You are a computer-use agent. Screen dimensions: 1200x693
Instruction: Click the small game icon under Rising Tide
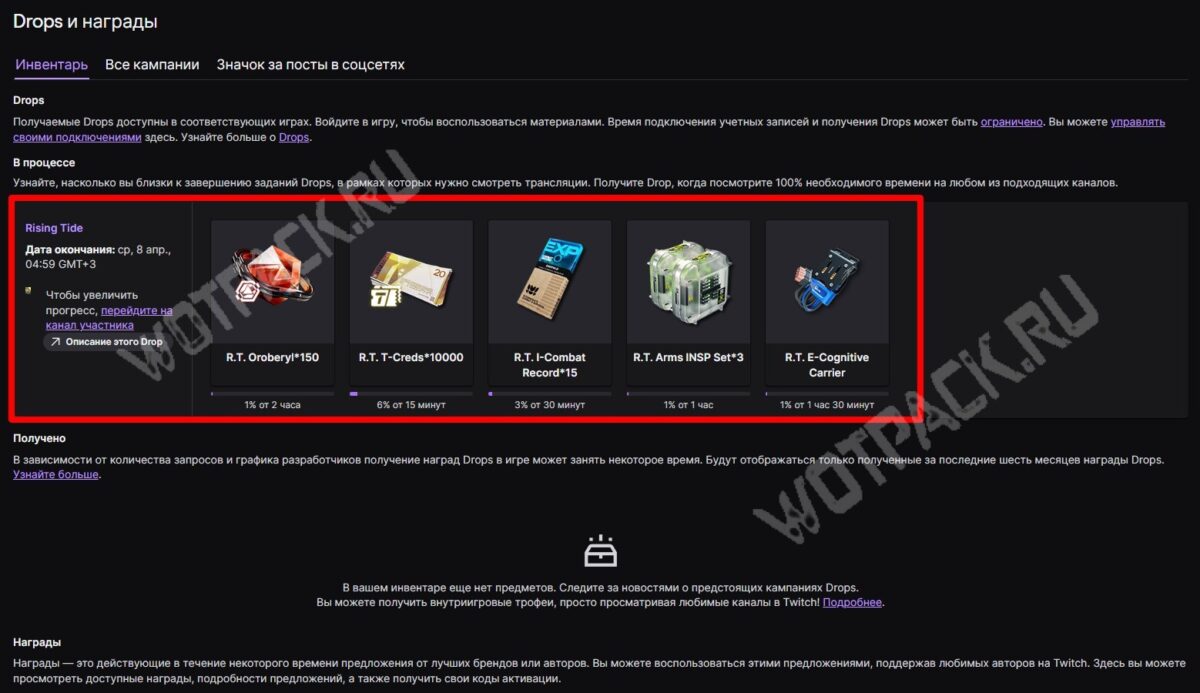[x=29, y=292]
